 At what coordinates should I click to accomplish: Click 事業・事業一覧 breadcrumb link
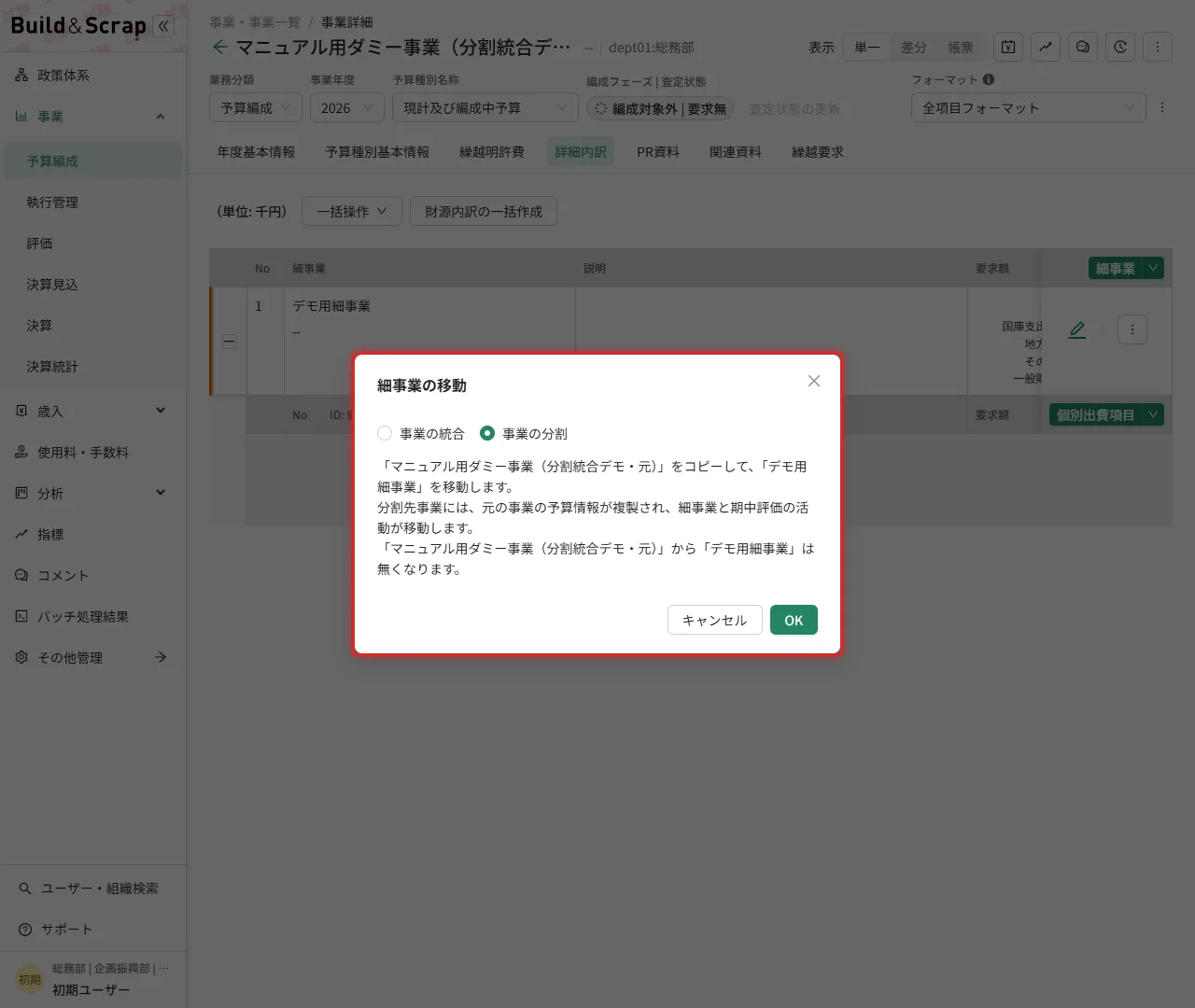pos(255,21)
